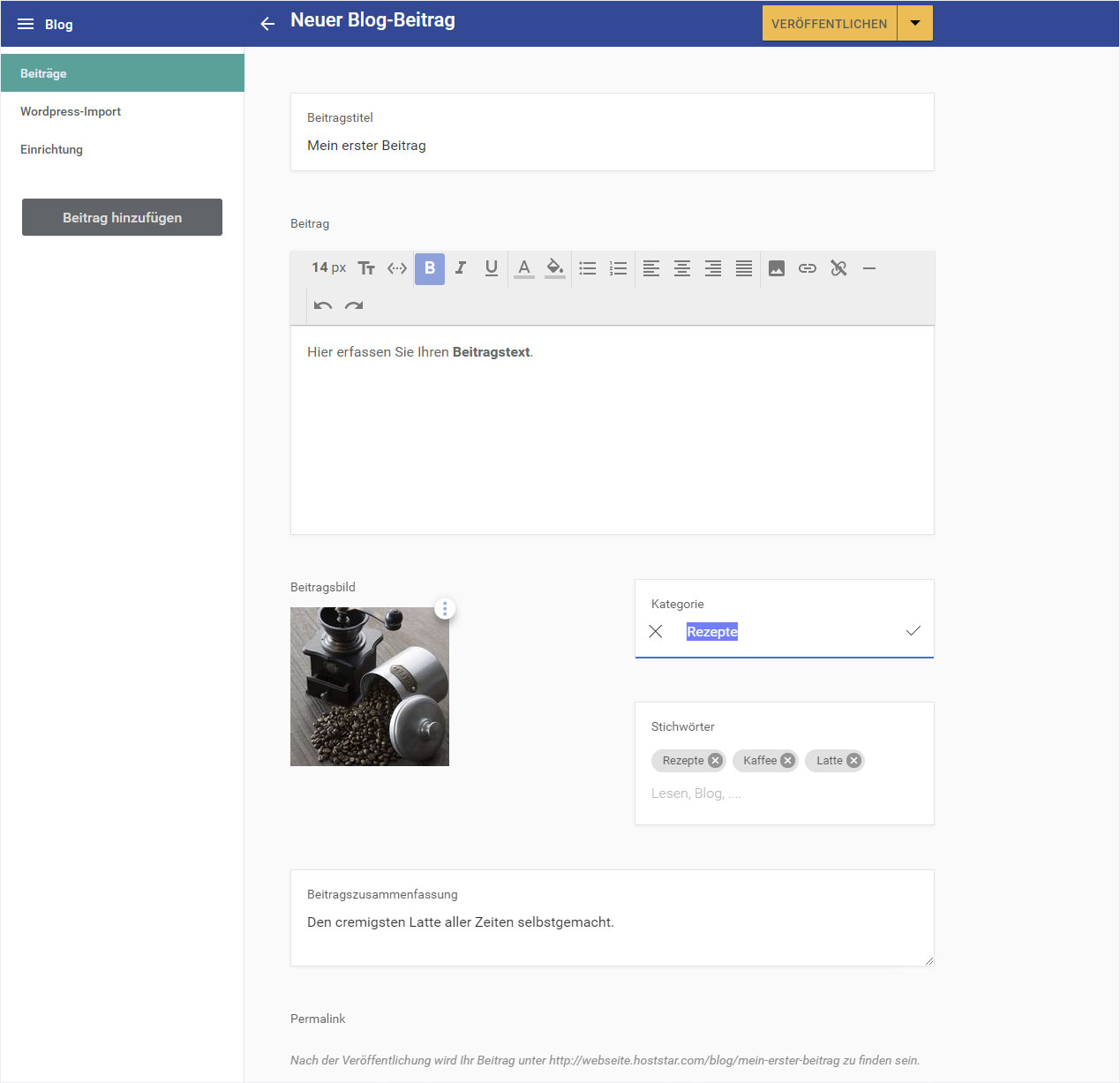The image size is (1120, 1083).
Task: Open the three-dot menu on post image
Action: tap(445, 608)
